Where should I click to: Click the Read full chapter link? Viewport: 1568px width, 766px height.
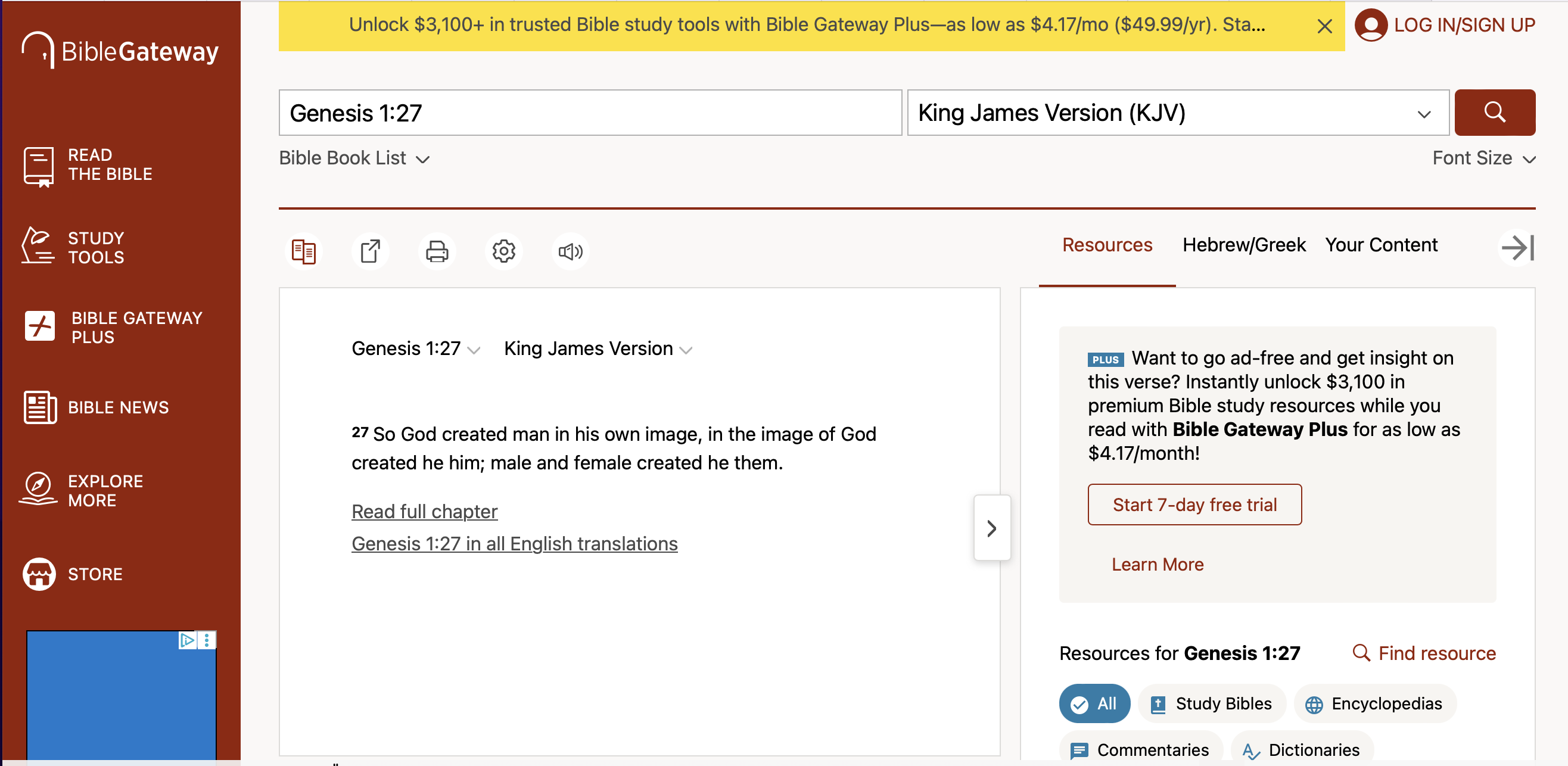[x=424, y=511]
